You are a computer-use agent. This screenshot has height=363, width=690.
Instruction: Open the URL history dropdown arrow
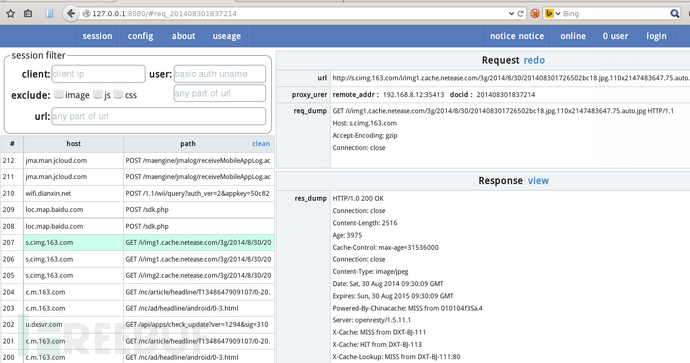click(x=511, y=14)
